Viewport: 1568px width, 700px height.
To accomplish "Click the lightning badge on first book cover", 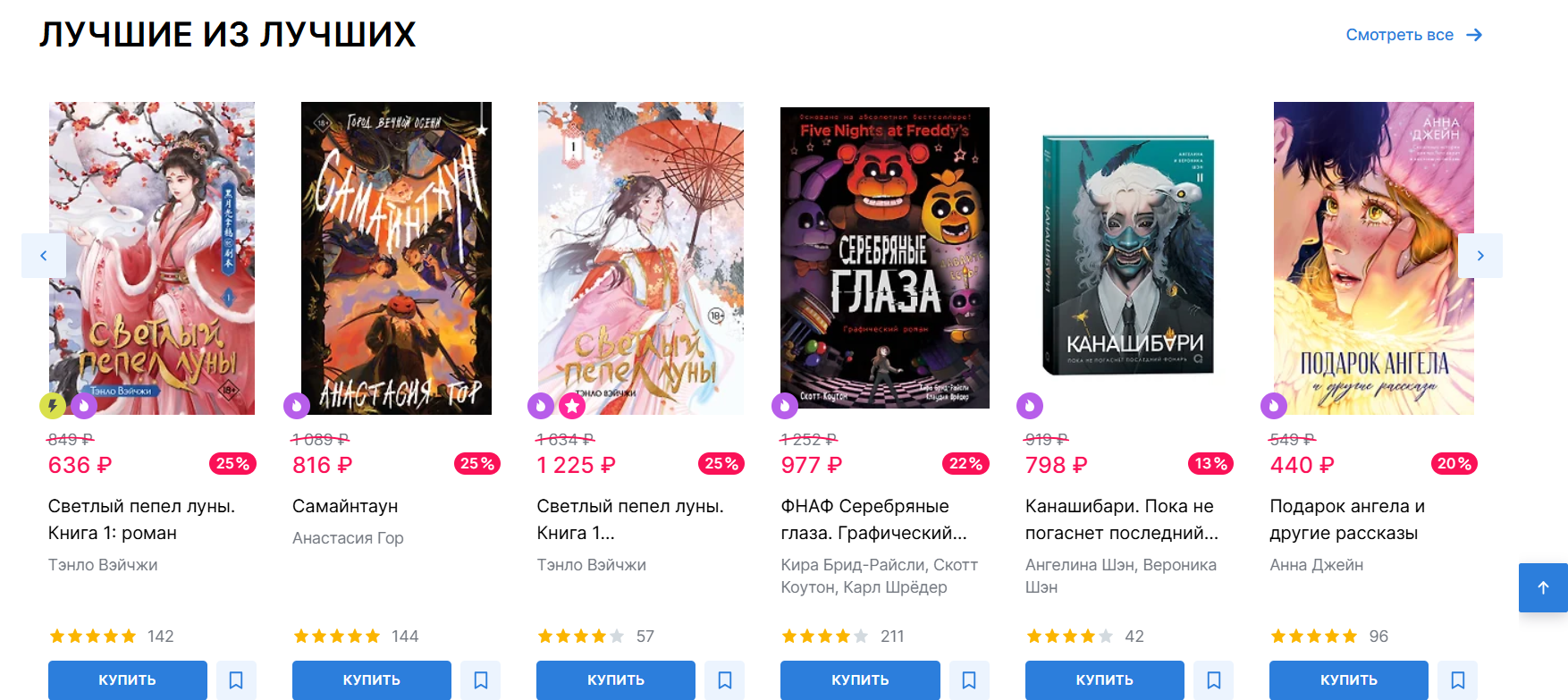I will pos(53,406).
